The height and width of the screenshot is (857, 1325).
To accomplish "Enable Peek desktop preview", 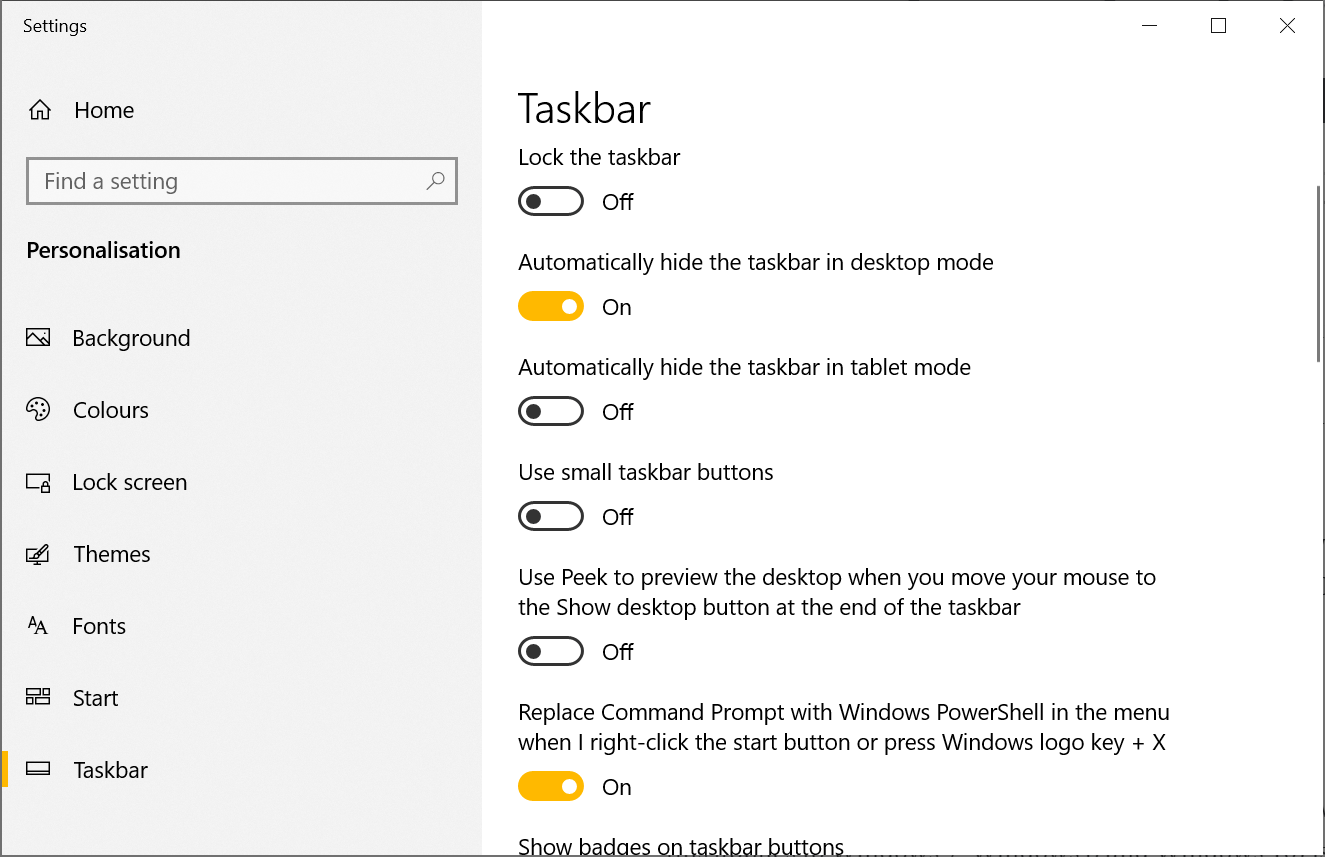I will point(550,651).
